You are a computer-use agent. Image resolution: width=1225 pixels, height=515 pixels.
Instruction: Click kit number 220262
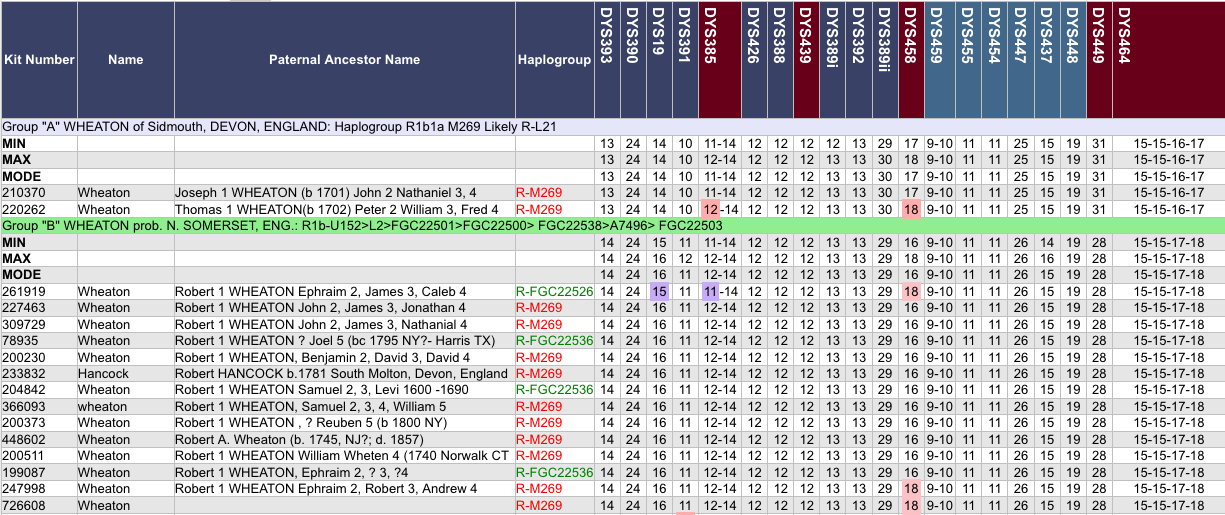pyautogui.click(x=24, y=210)
